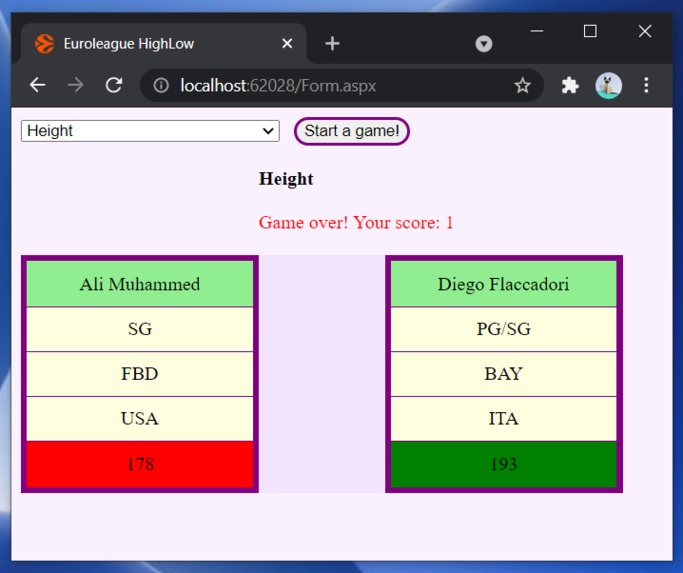Screen dimensions: 683x573
Task: View site information icon in address bar
Action: coord(161,85)
